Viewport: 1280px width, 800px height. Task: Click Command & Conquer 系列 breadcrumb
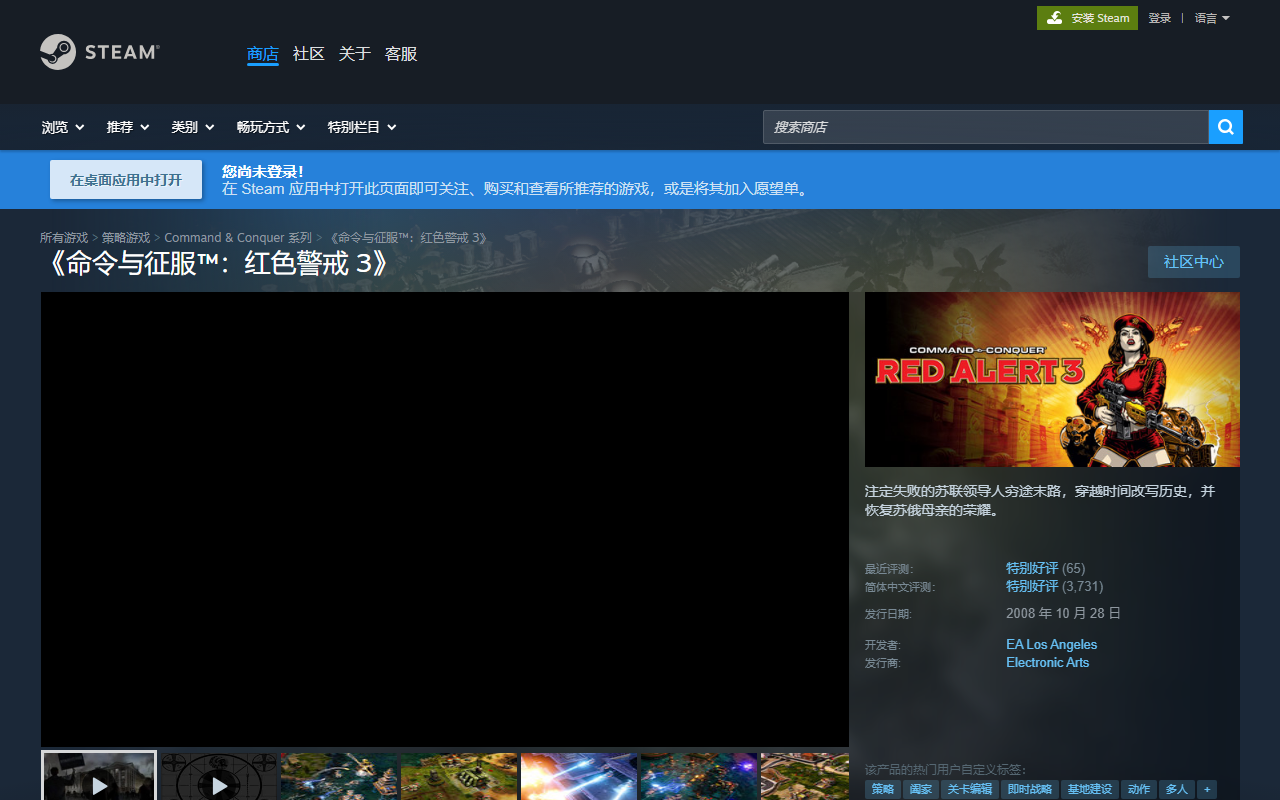[238, 238]
